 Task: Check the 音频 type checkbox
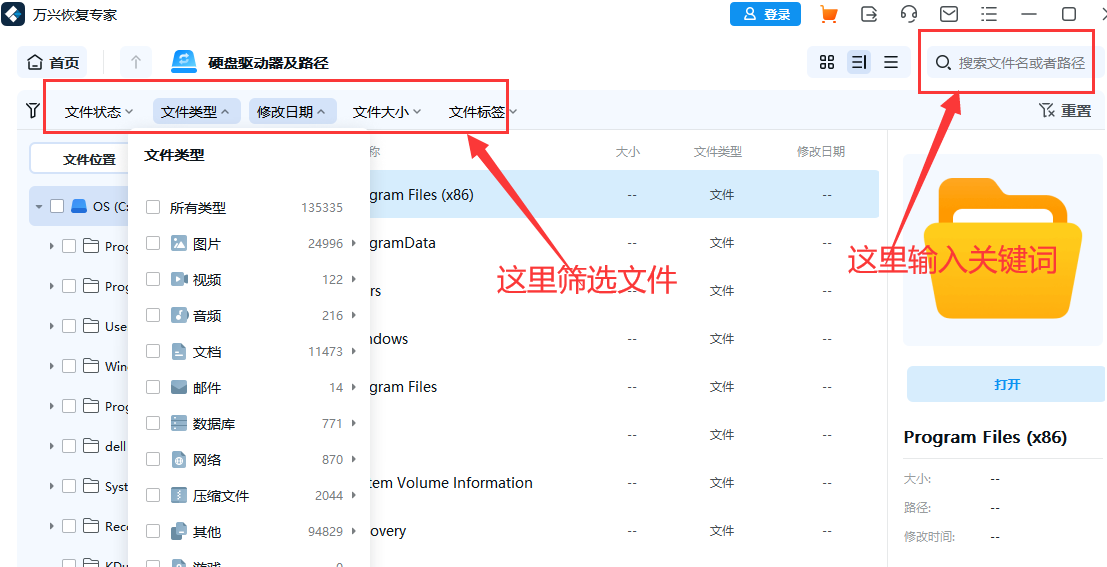coord(153,316)
